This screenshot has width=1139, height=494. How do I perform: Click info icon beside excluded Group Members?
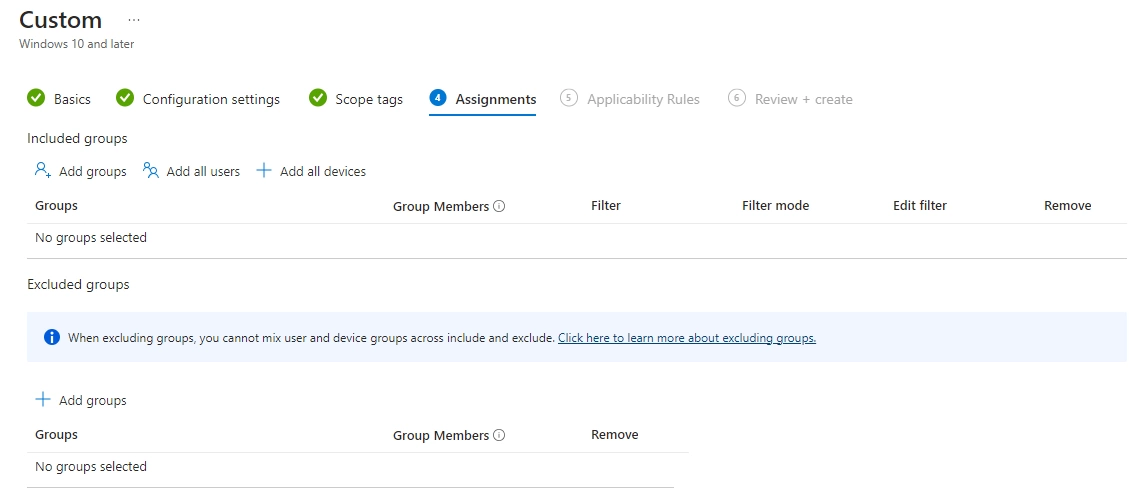pyautogui.click(x=499, y=436)
